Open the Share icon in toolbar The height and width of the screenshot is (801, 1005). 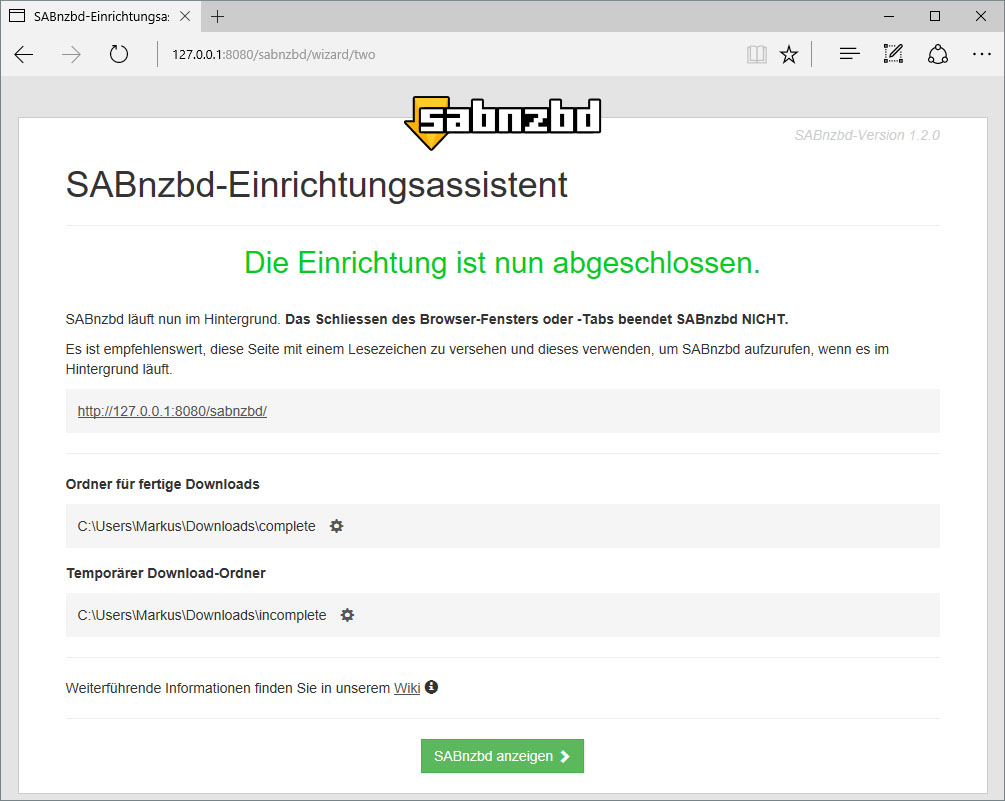click(x=938, y=54)
